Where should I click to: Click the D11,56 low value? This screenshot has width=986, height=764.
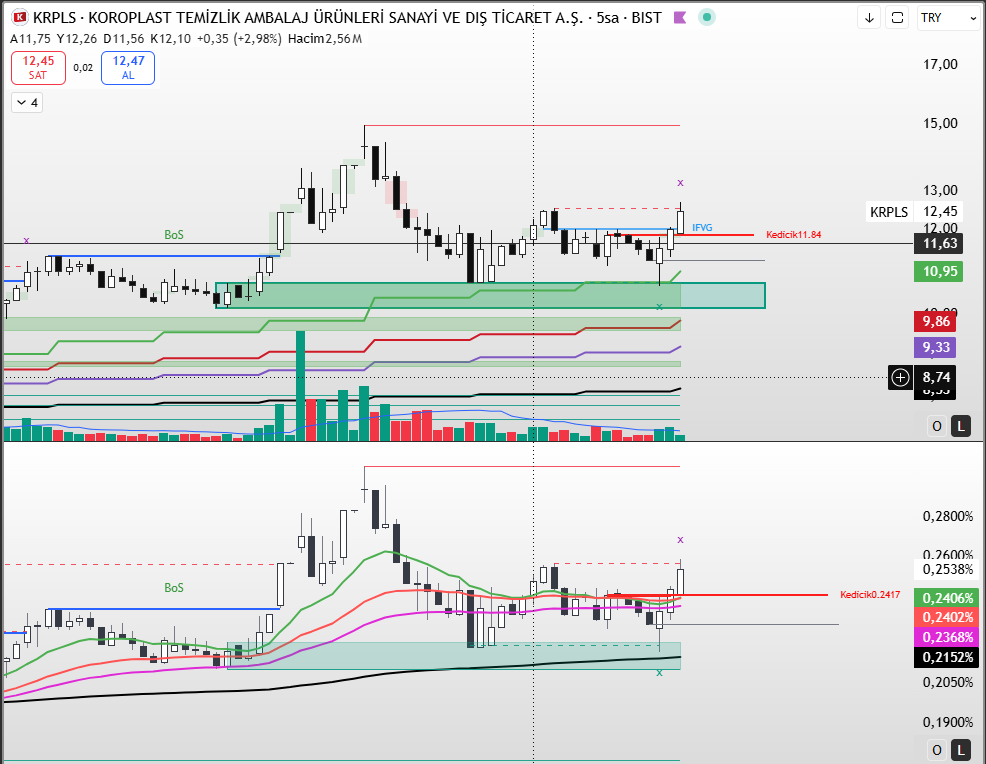(x=124, y=39)
